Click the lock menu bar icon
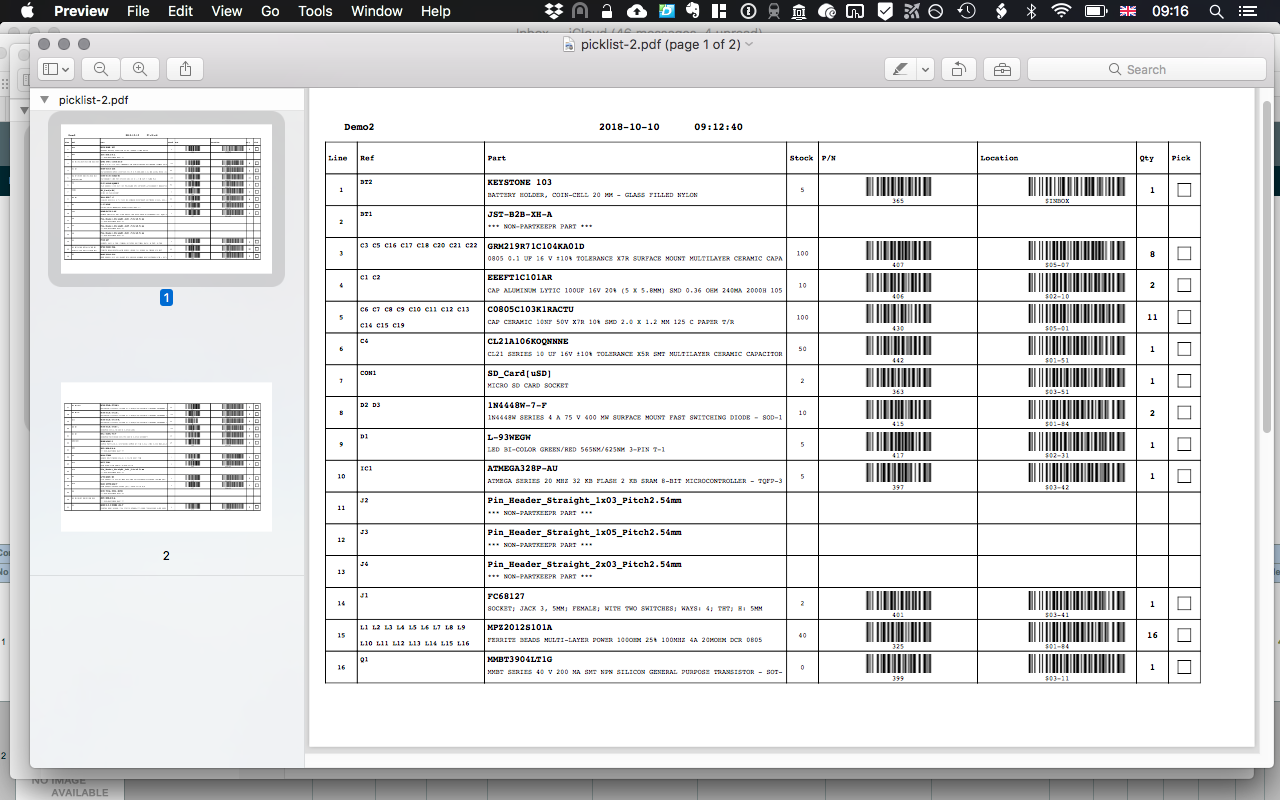The image size is (1280, 800). coord(606,11)
